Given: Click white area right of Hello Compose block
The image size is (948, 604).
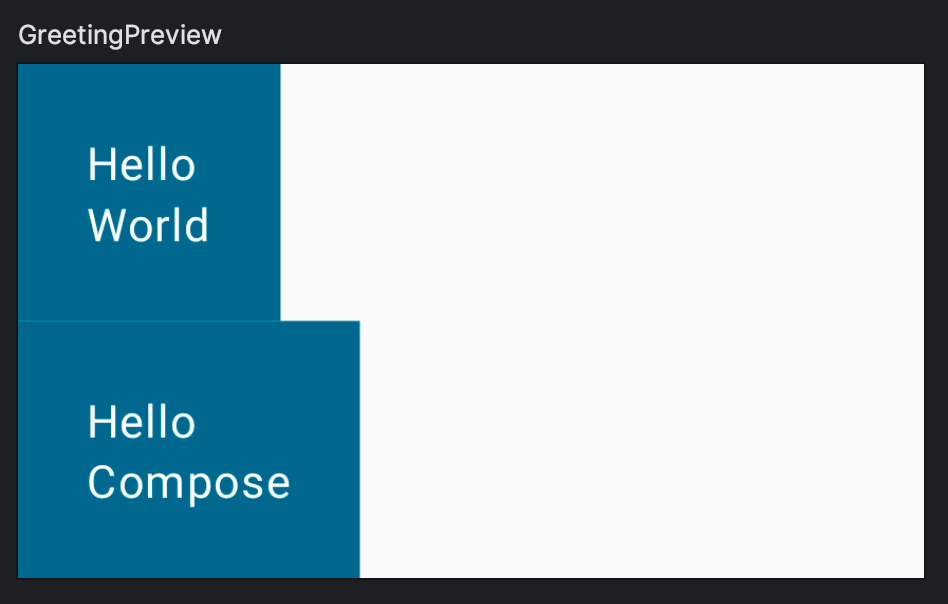Looking at the screenshot, I should (640, 450).
